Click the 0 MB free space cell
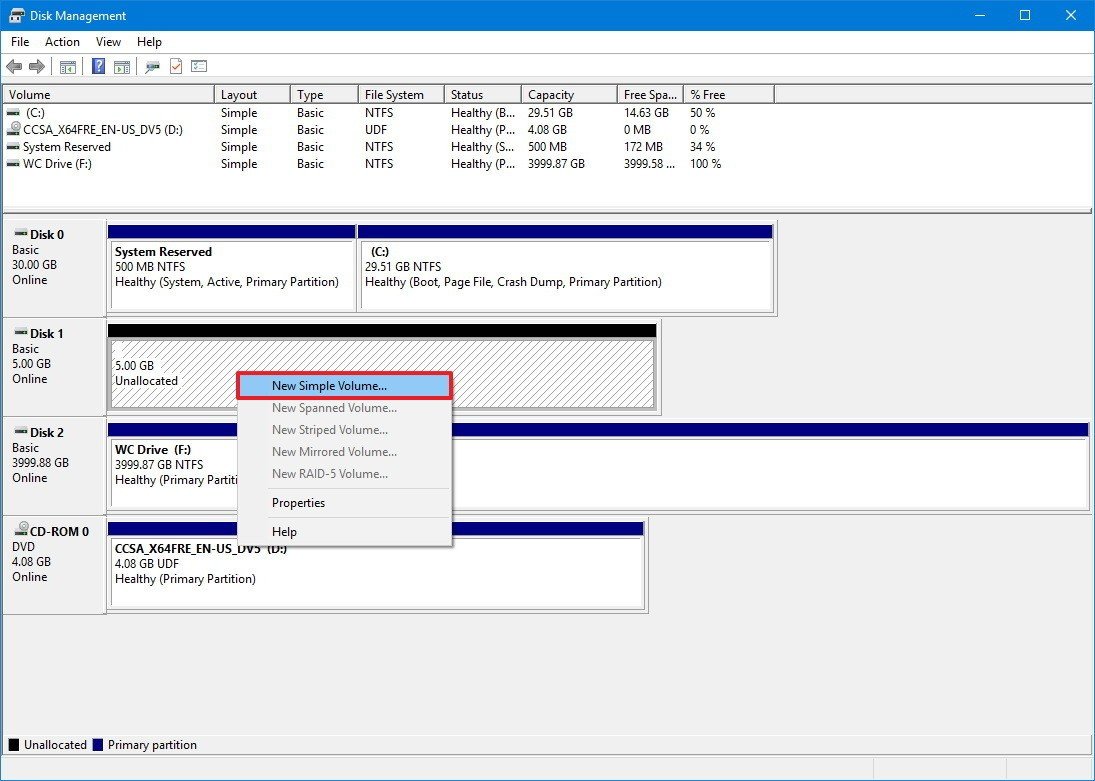1095x781 pixels. pos(637,130)
